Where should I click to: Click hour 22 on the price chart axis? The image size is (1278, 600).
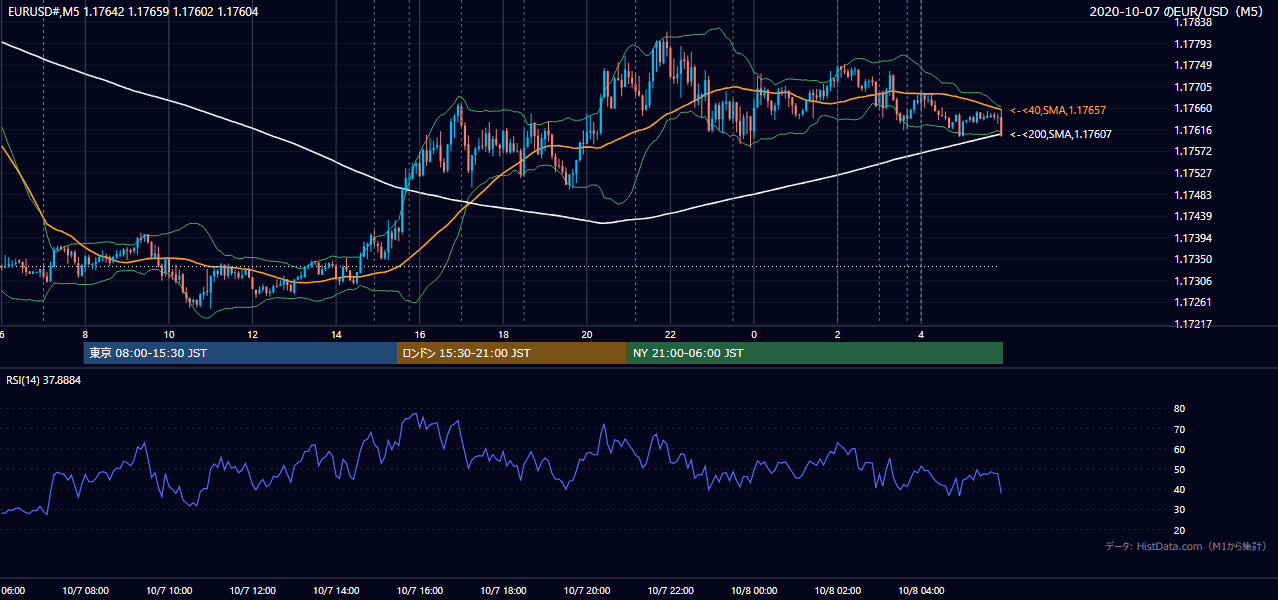(x=670, y=334)
